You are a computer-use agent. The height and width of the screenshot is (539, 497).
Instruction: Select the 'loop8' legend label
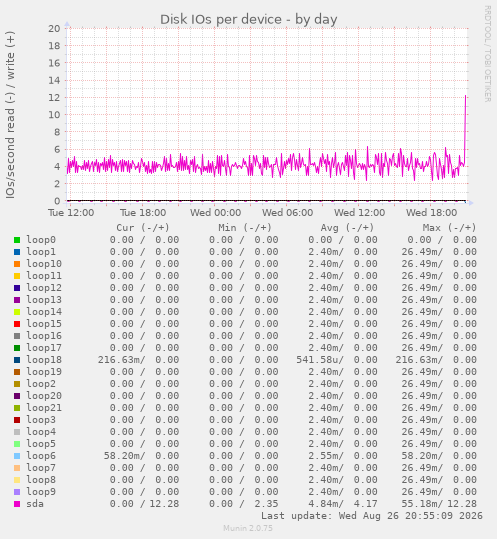coord(41,480)
